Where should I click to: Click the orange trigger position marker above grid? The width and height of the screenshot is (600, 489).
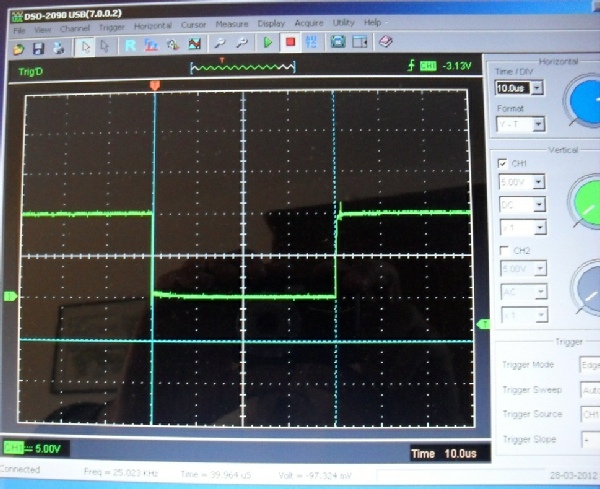pos(155,85)
